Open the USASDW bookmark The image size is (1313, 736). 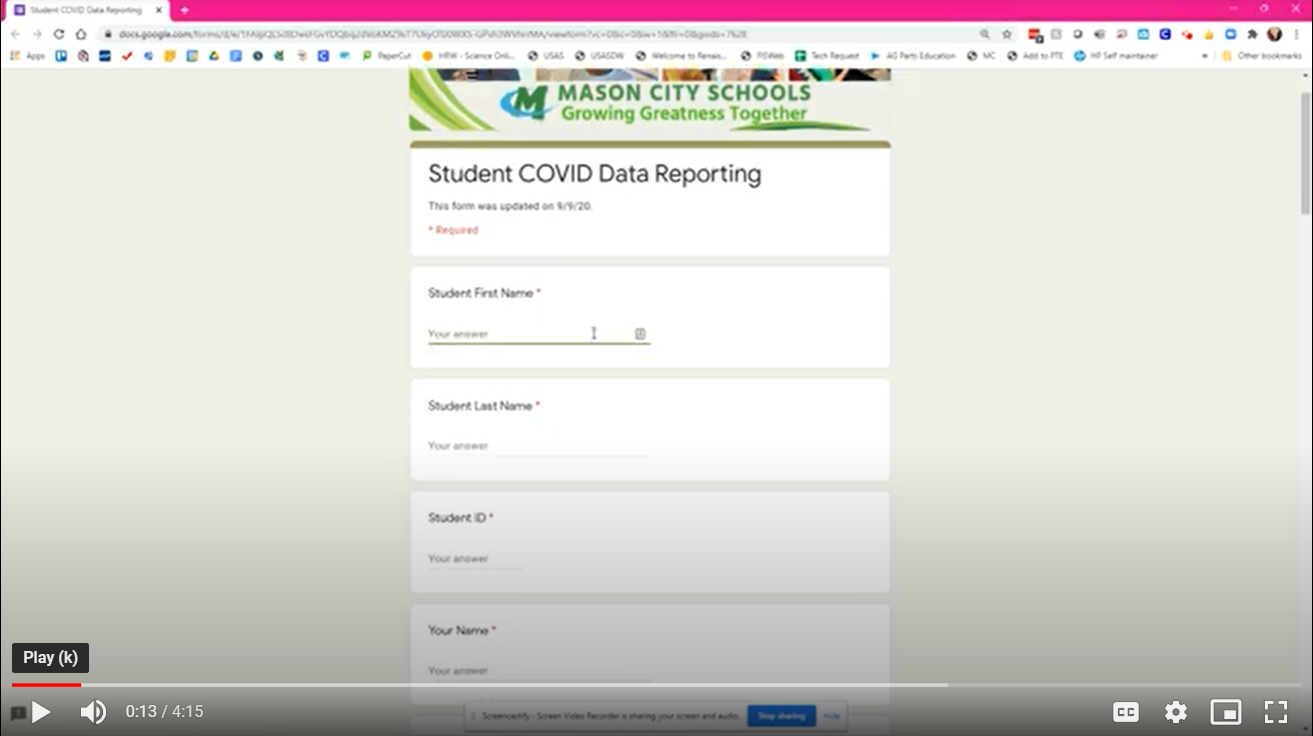(599, 56)
